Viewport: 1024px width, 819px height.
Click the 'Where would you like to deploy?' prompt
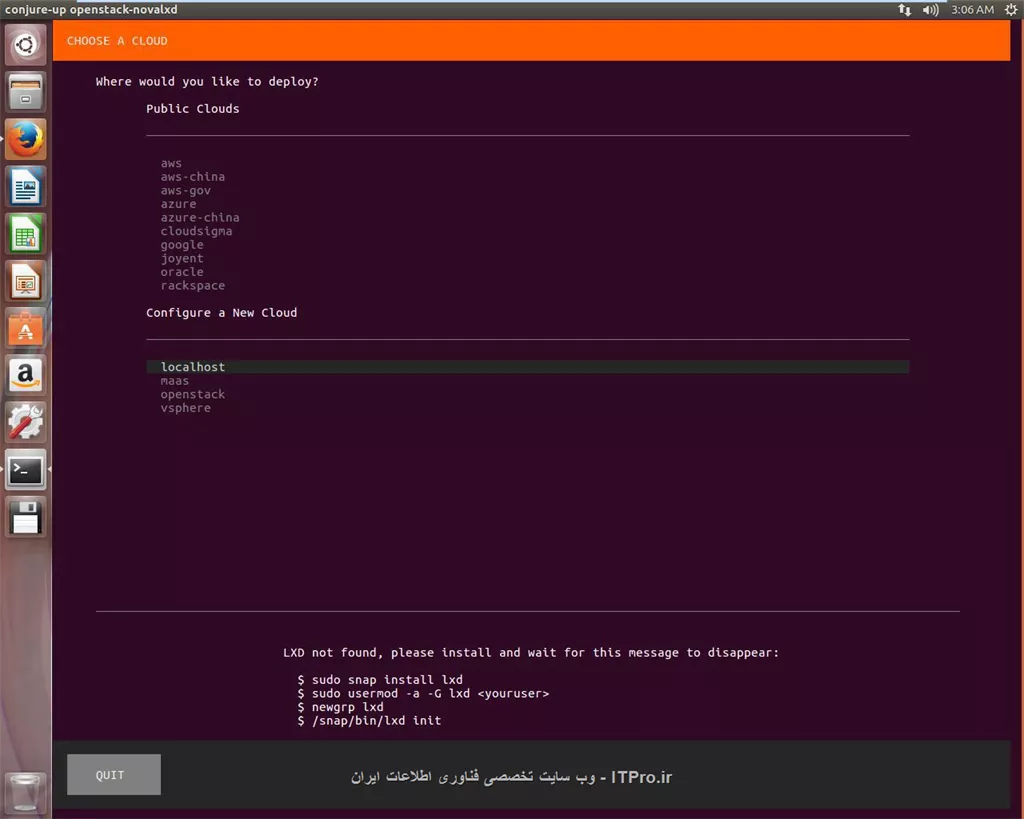pyautogui.click(x=207, y=82)
